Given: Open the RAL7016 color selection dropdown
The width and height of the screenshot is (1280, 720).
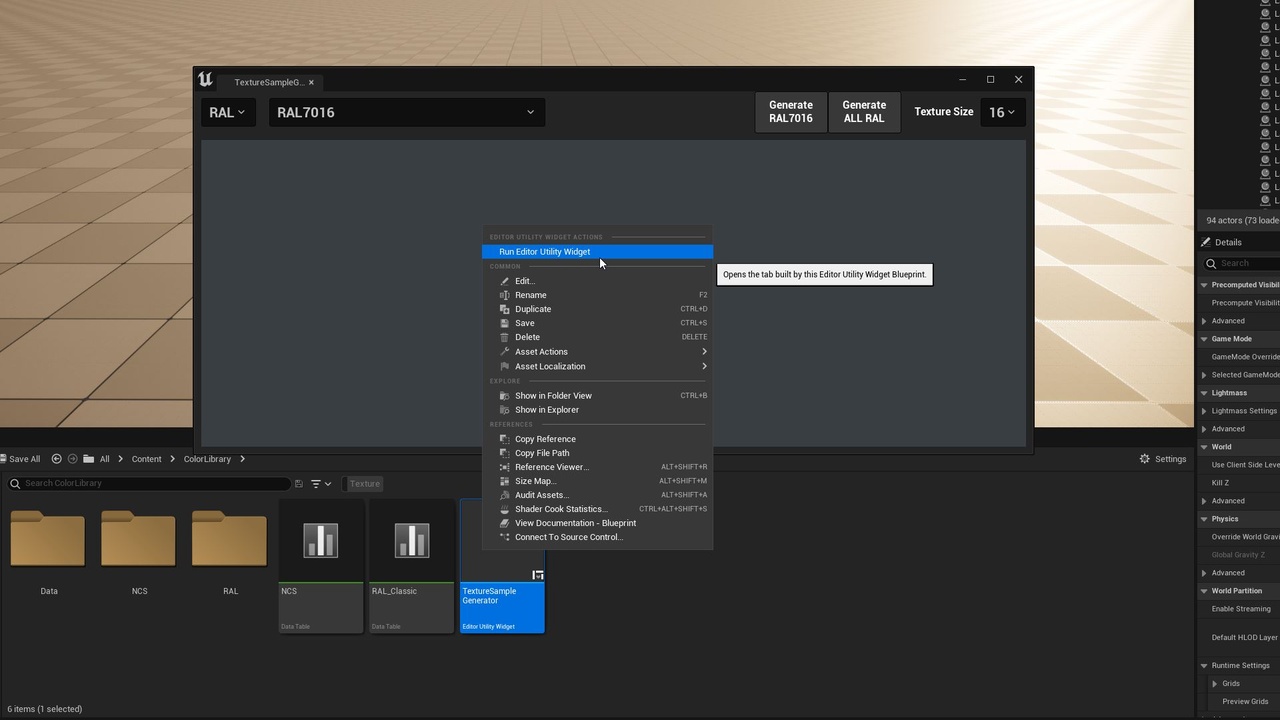Looking at the screenshot, I should [x=407, y=112].
